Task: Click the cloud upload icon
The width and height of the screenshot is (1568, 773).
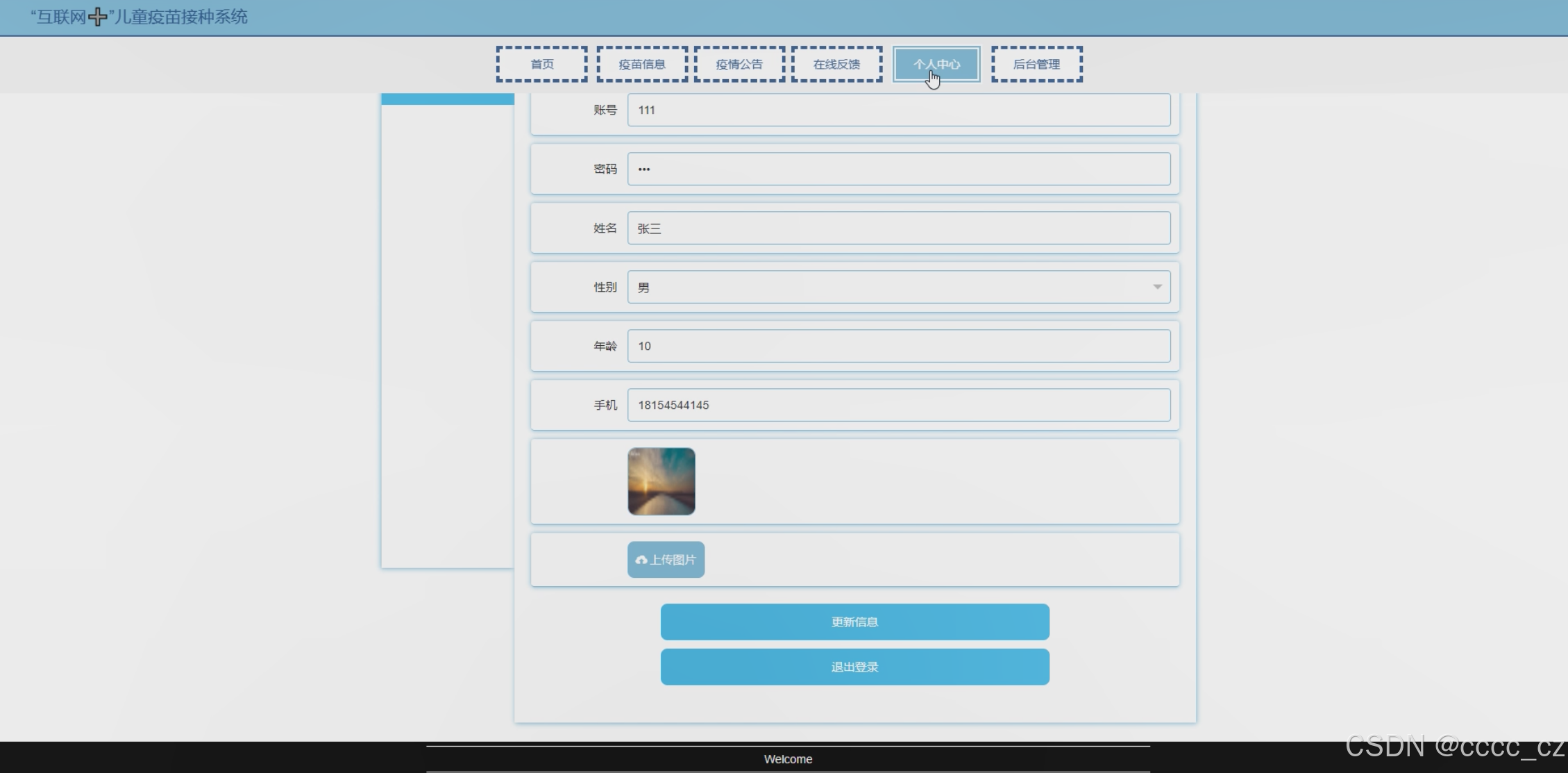Action: tap(641, 560)
